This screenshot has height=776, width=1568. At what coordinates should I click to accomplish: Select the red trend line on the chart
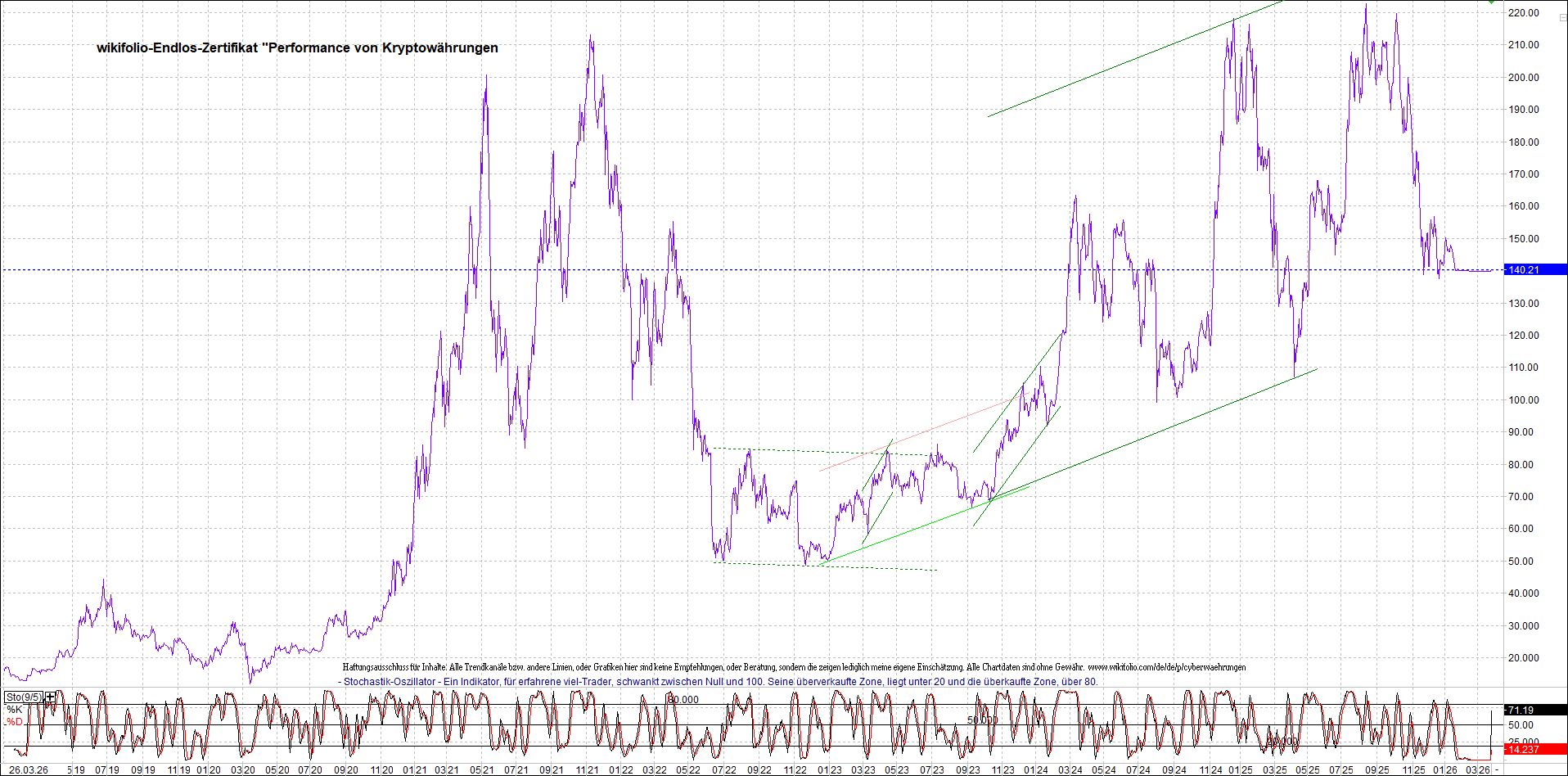[x=917, y=435]
